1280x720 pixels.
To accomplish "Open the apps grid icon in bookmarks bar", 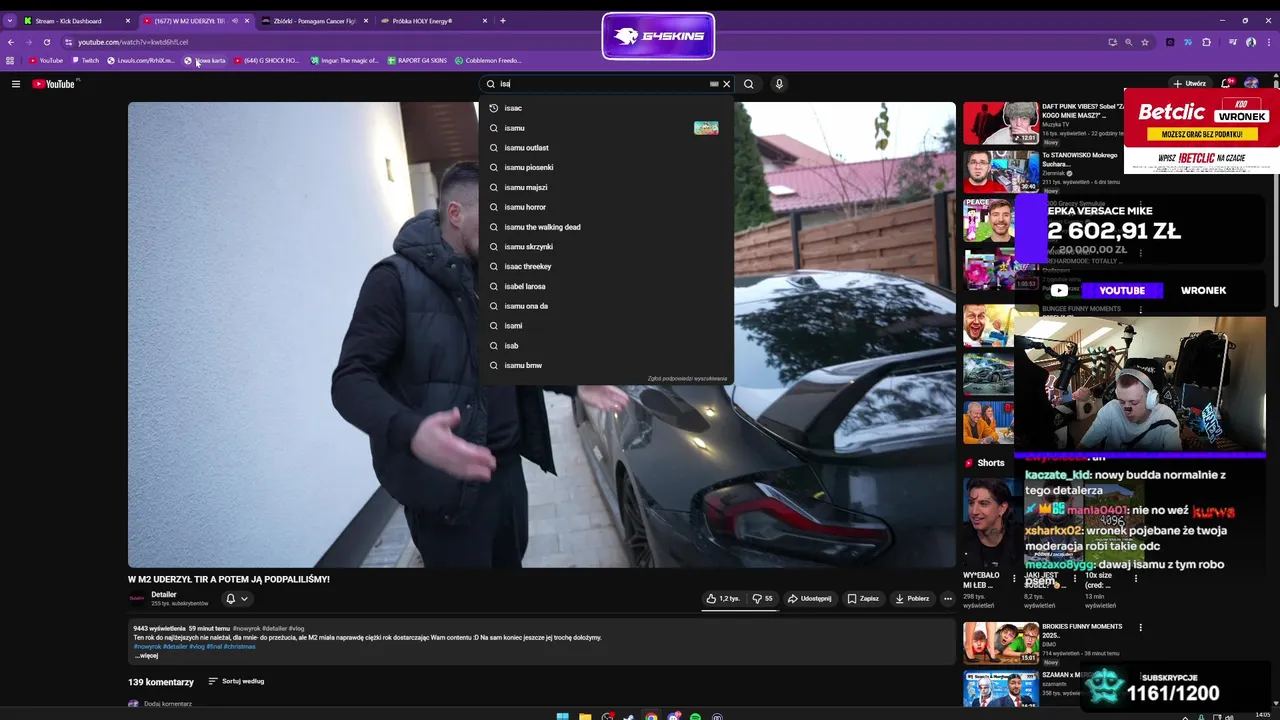I will click(x=10, y=61).
